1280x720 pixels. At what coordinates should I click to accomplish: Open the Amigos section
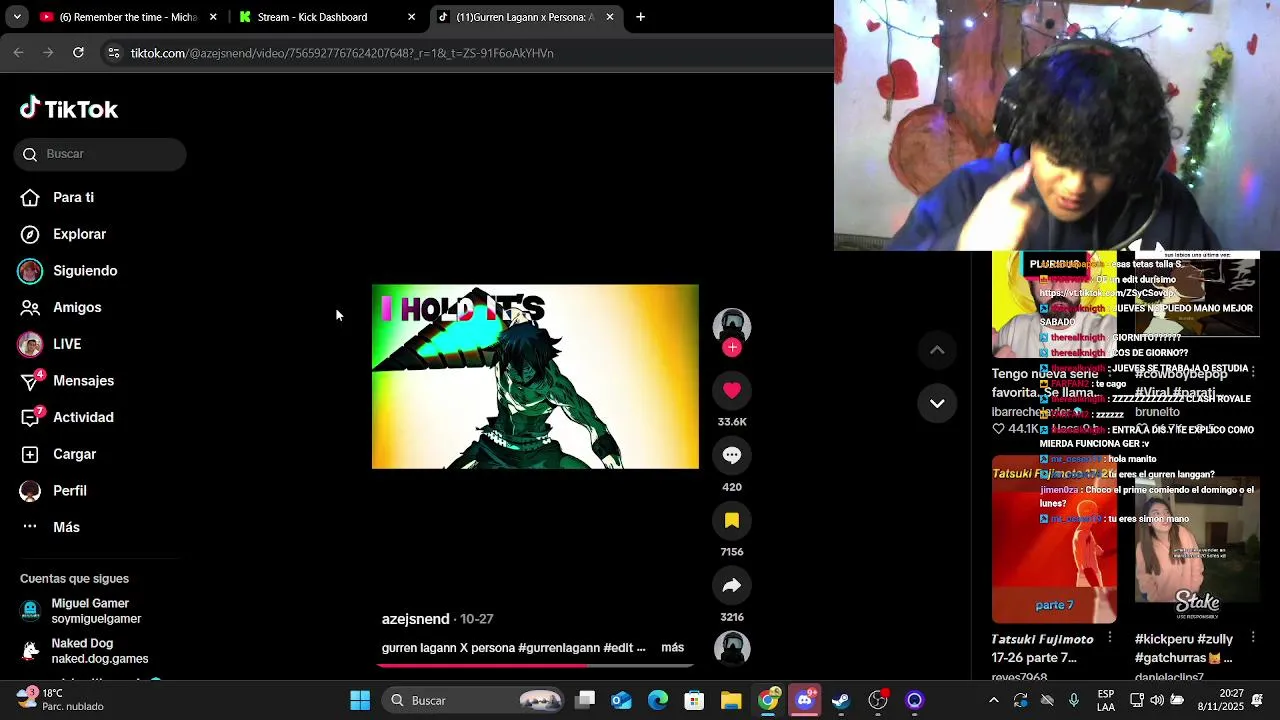[x=61, y=307]
